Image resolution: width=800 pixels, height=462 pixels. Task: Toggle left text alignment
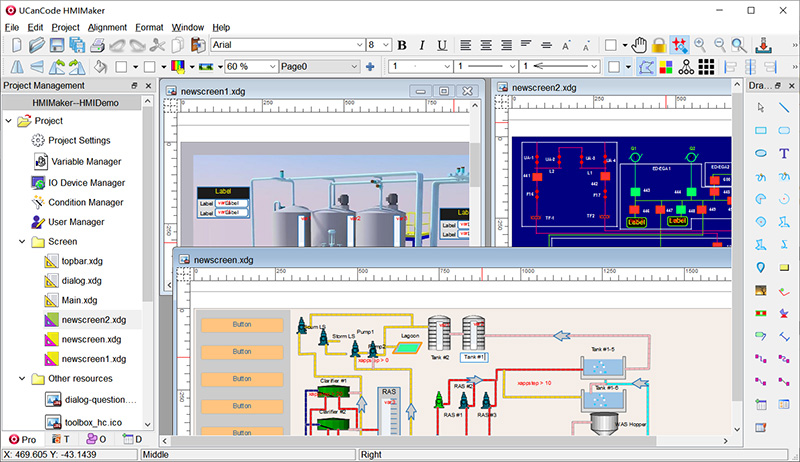coord(465,45)
